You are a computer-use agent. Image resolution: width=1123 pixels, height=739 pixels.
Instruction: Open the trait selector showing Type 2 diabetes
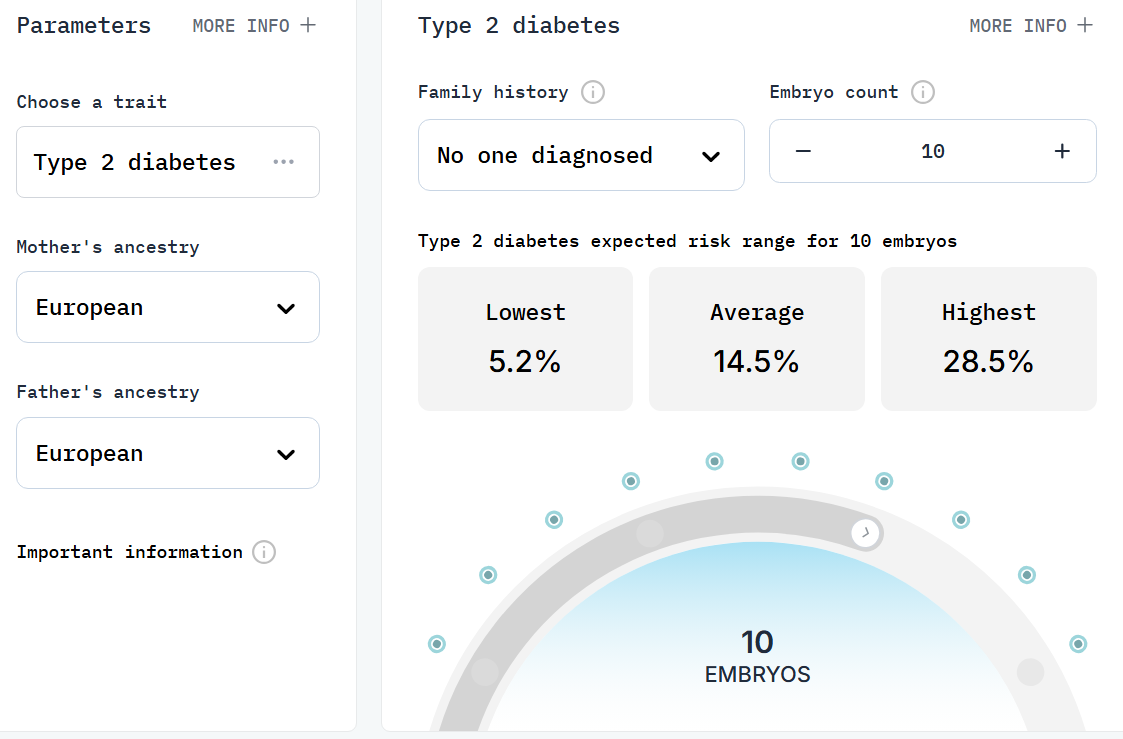[x=168, y=162]
